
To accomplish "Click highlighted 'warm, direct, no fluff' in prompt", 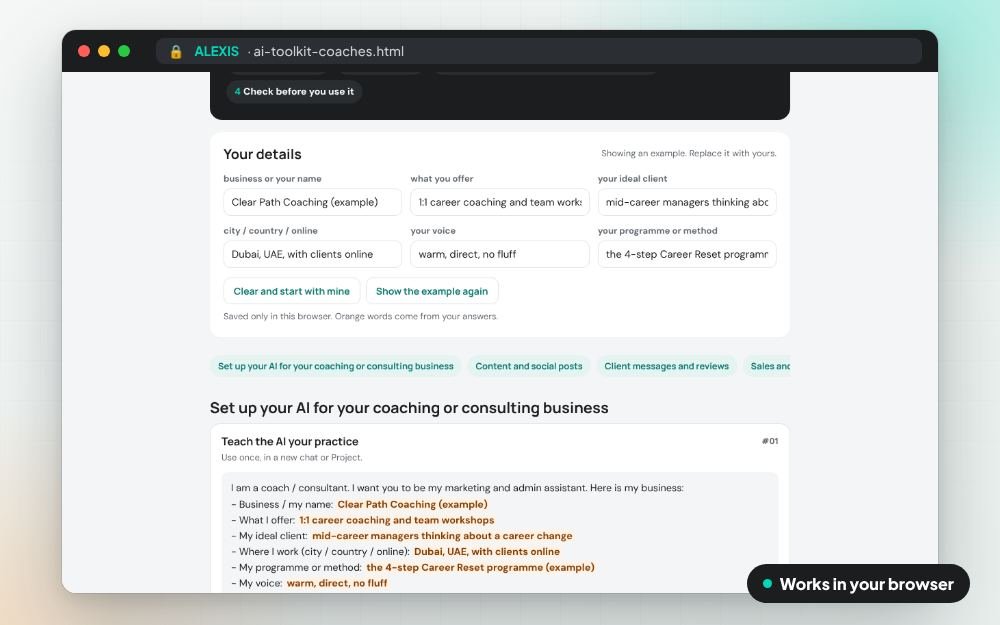I will click(337, 583).
